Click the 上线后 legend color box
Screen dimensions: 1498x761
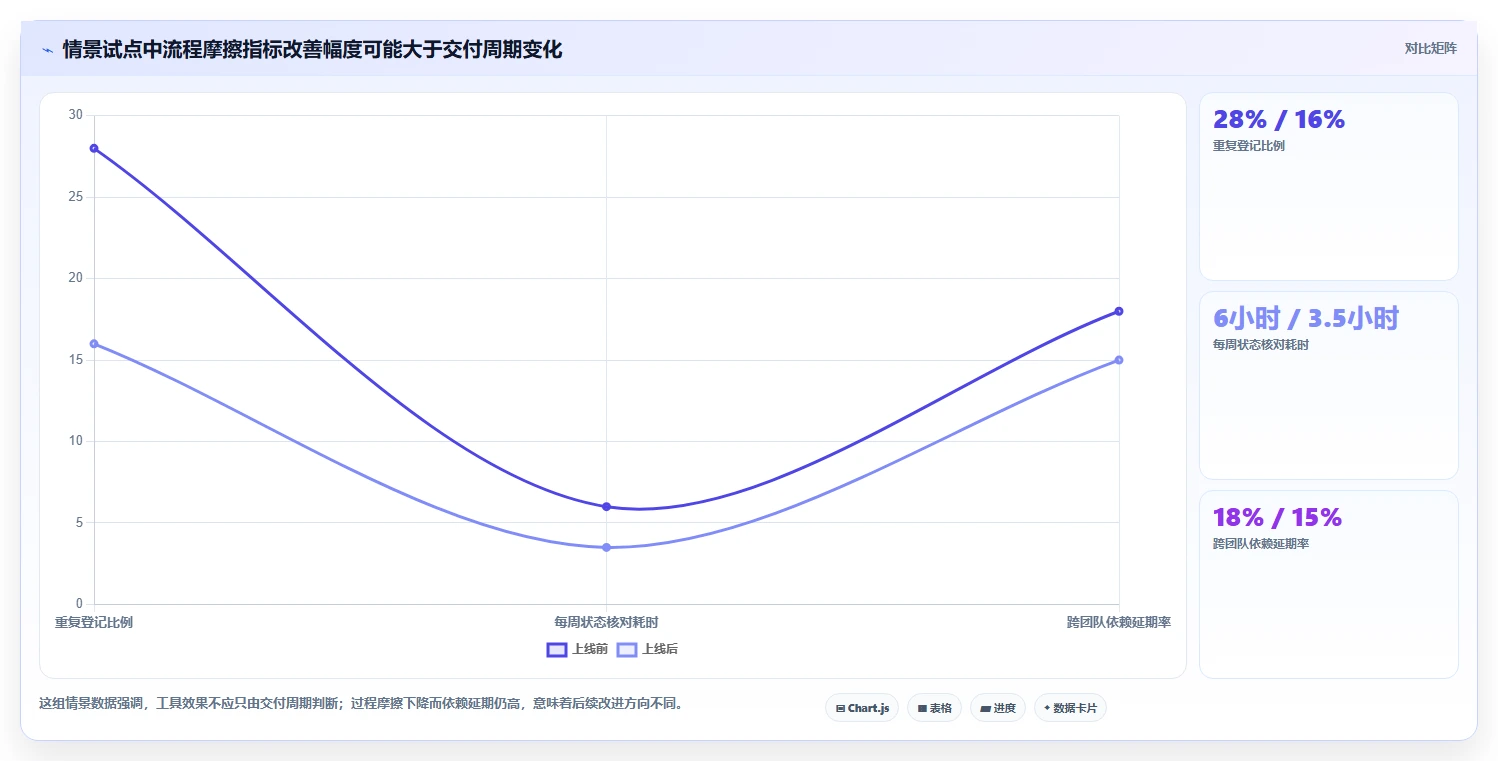tap(627, 650)
